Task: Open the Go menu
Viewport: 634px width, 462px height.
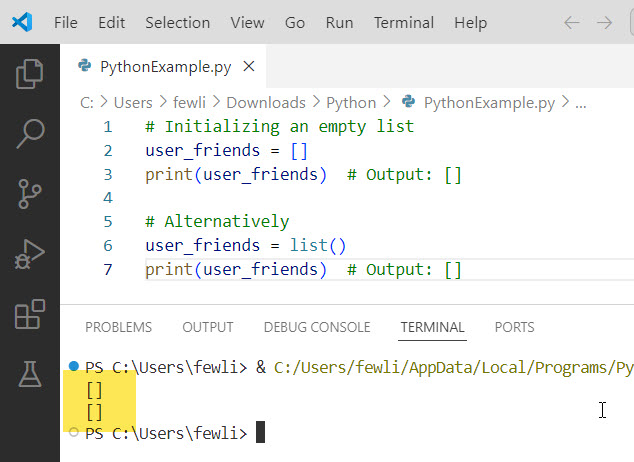Action: pyautogui.click(x=295, y=23)
